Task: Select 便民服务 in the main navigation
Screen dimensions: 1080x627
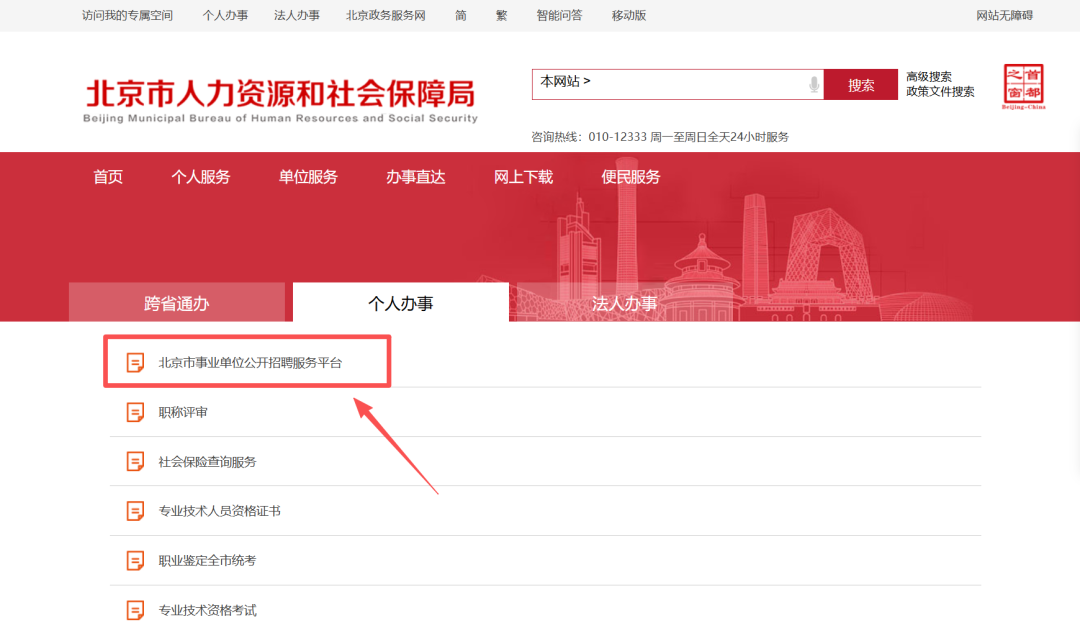Action: pyautogui.click(x=631, y=177)
